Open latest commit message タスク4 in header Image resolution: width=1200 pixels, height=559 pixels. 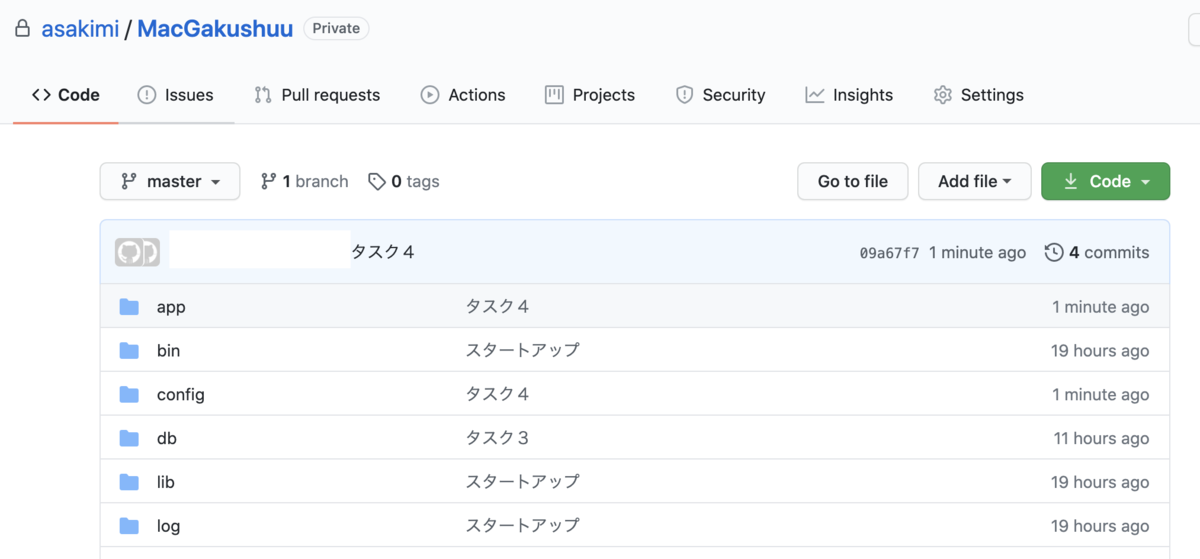[x=383, y=252]
